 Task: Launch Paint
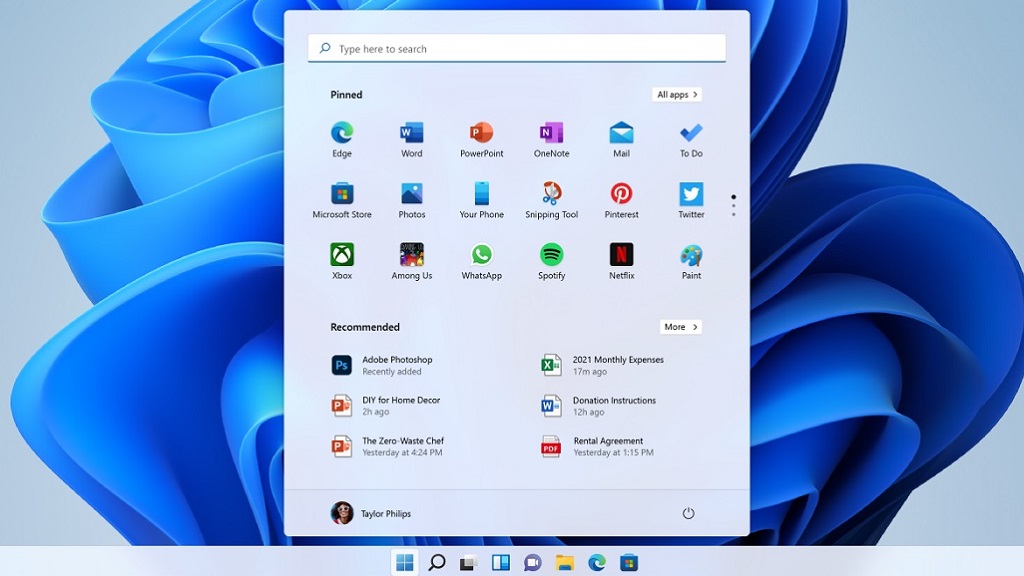(690, 255)
